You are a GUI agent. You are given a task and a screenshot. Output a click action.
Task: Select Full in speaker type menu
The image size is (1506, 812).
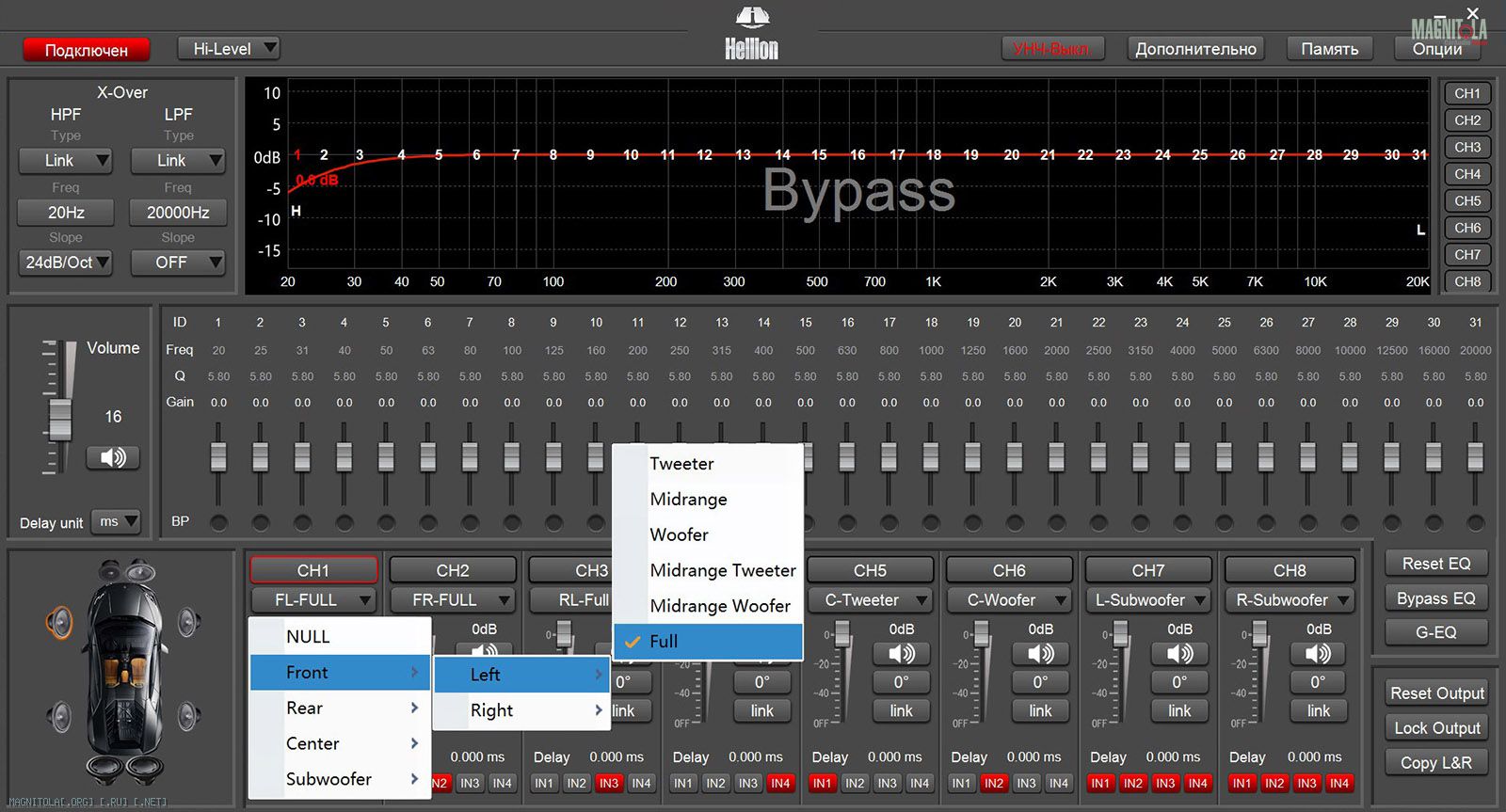pos(708,642)
